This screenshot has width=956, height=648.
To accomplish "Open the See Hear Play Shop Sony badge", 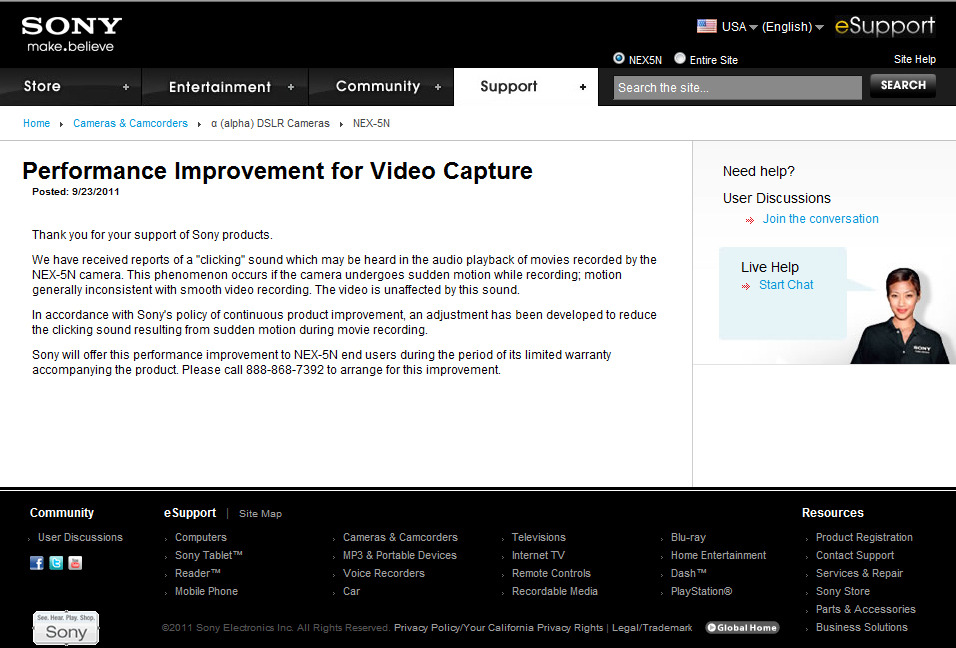I will [x=66, y=628].
